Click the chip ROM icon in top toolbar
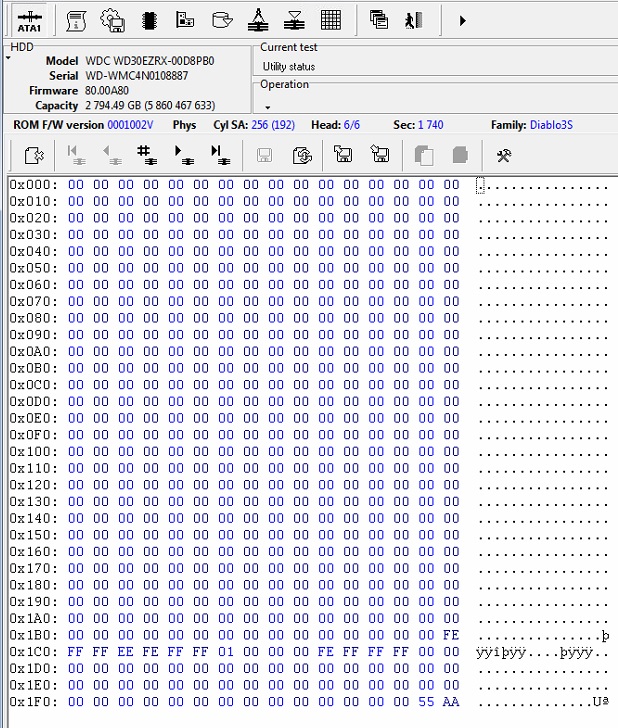Viewport: 618px width, 728px height. click(x=149, y=21)
